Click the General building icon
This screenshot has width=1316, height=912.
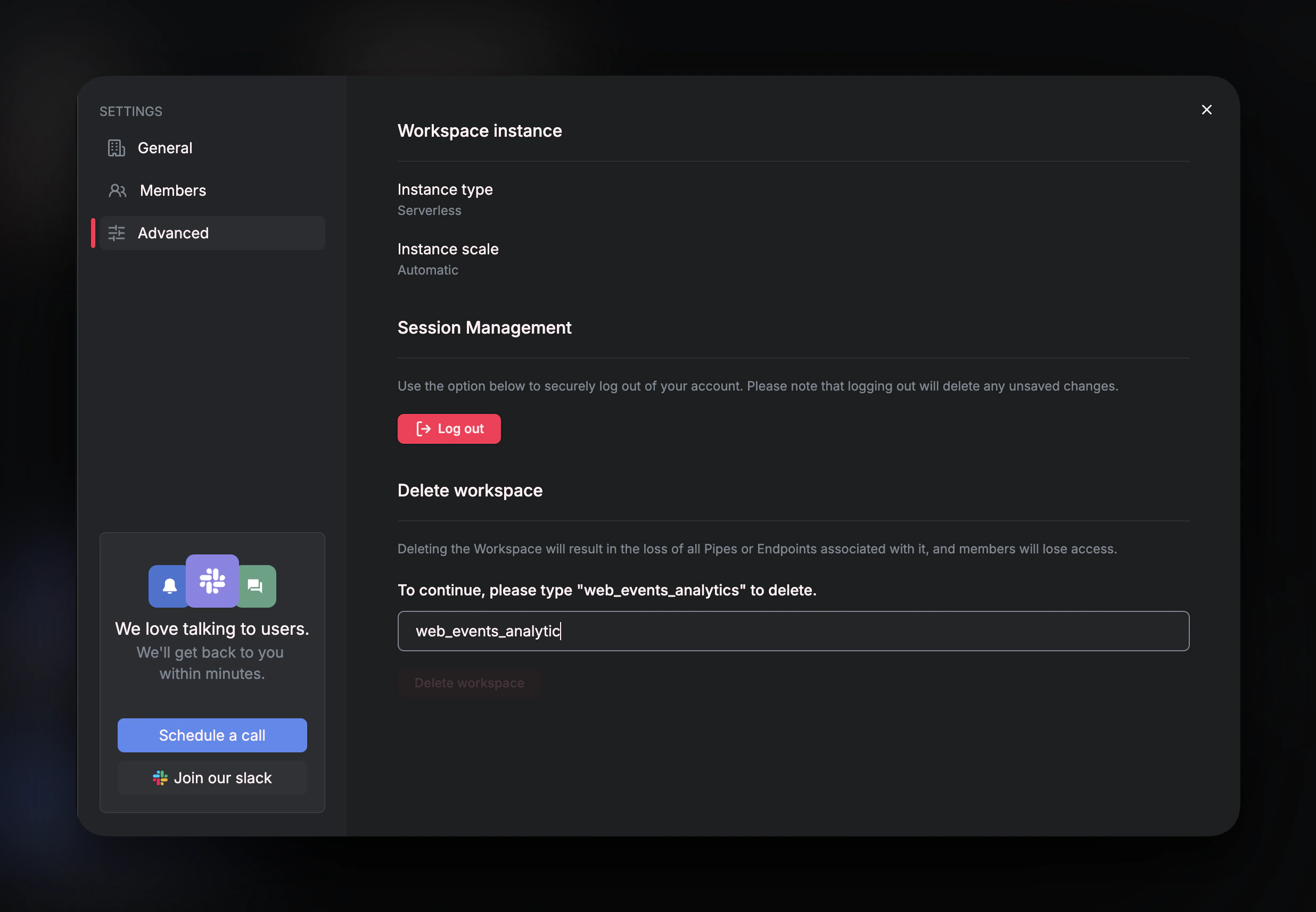click(117, 148)
